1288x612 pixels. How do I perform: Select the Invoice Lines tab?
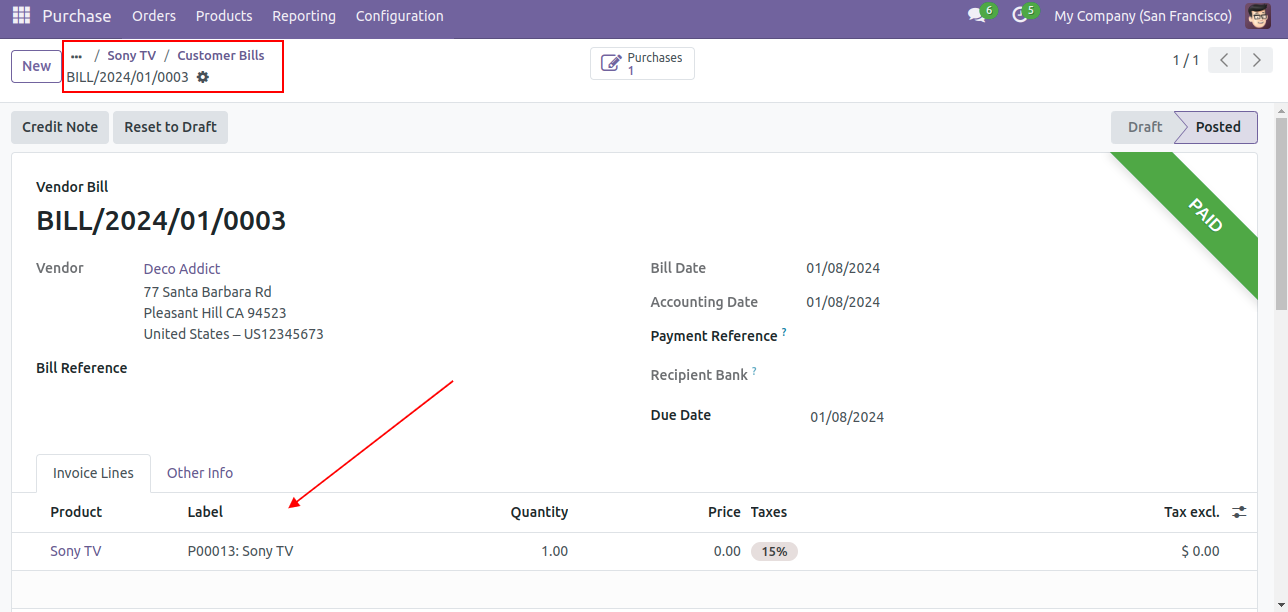(x=93, y=473)
